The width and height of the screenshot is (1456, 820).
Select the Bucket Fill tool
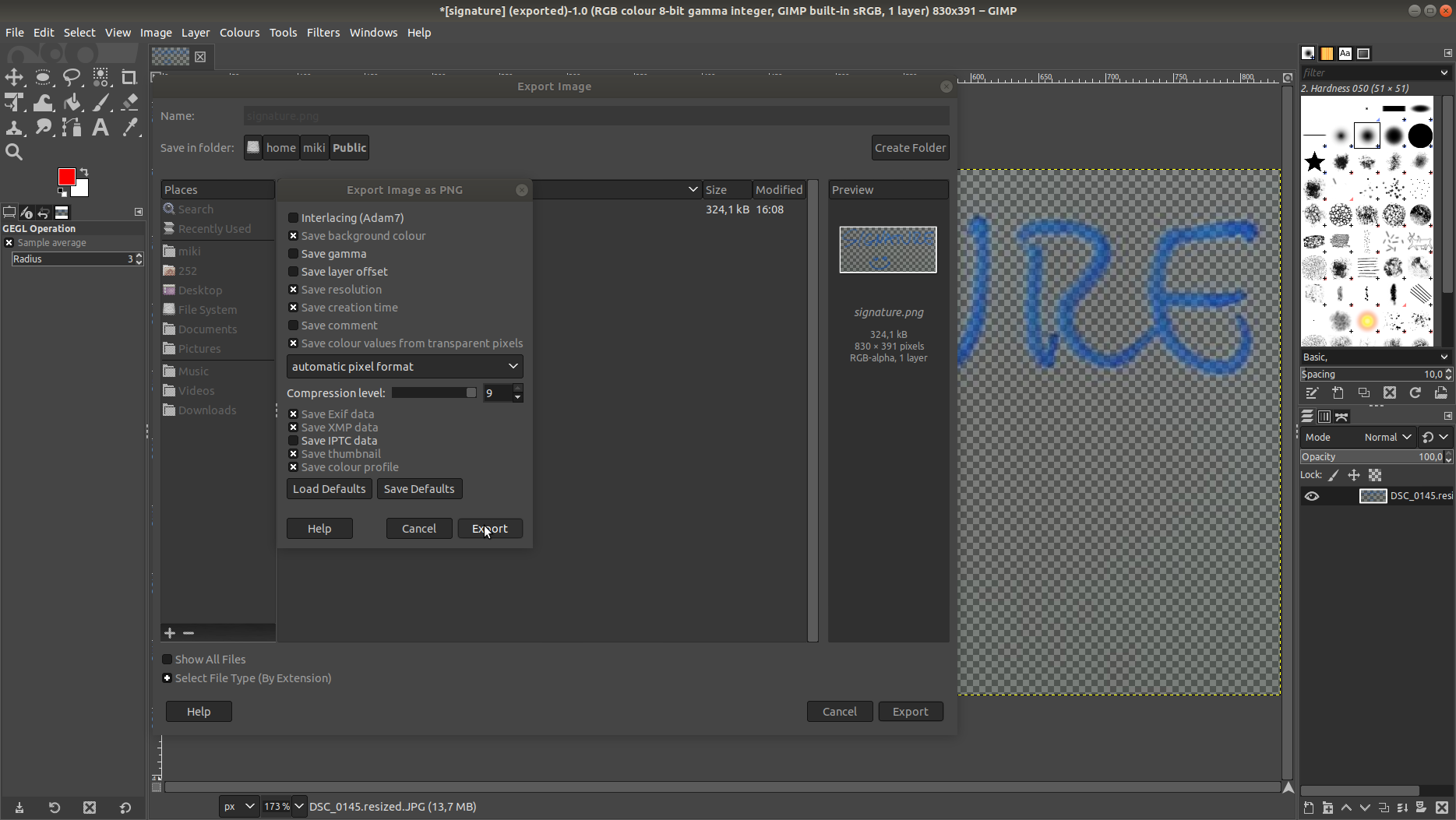tap(72, 103)
